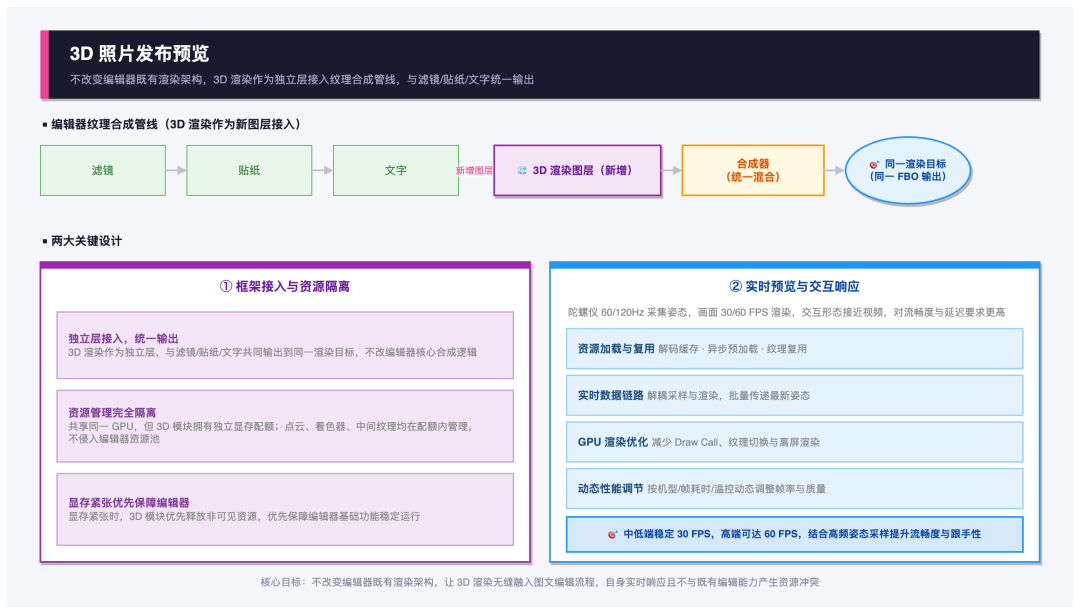Click the description starting with 显存紧张时

tap(244, 516)
